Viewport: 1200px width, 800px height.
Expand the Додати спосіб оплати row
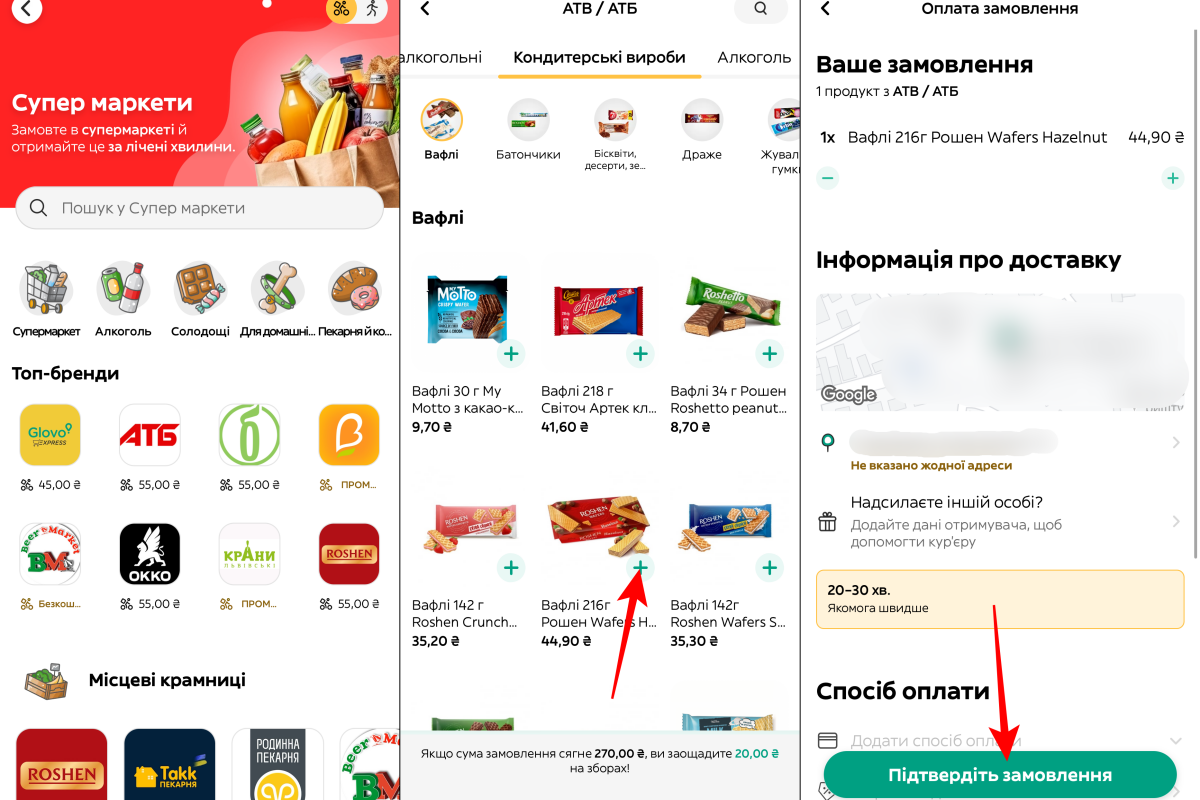pyautogui.click(x=1000, y=741)
